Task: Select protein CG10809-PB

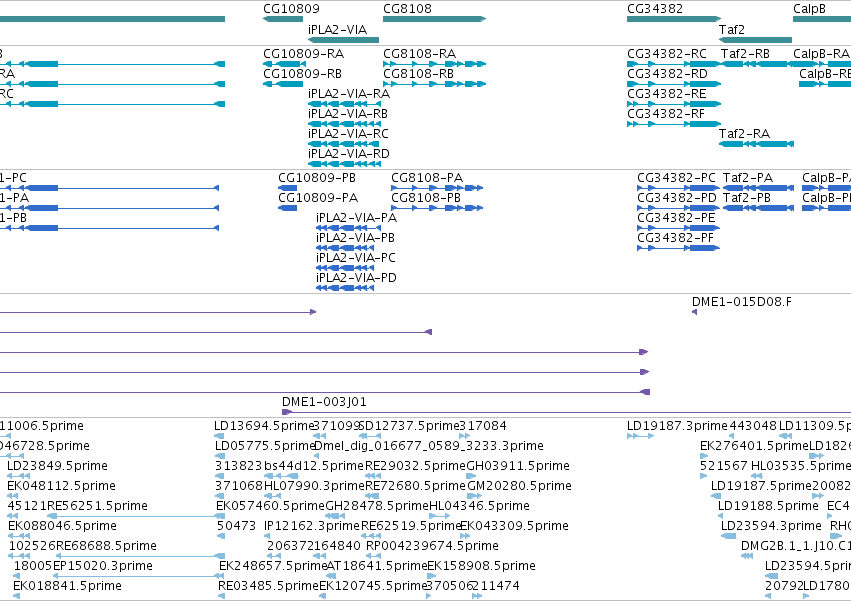Action: (317, 178)
